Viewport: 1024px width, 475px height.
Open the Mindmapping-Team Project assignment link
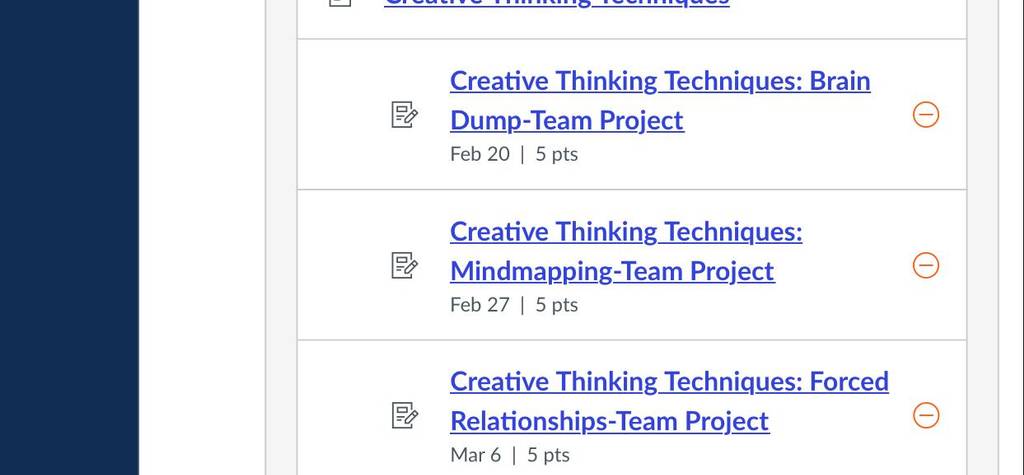(626, 251)
